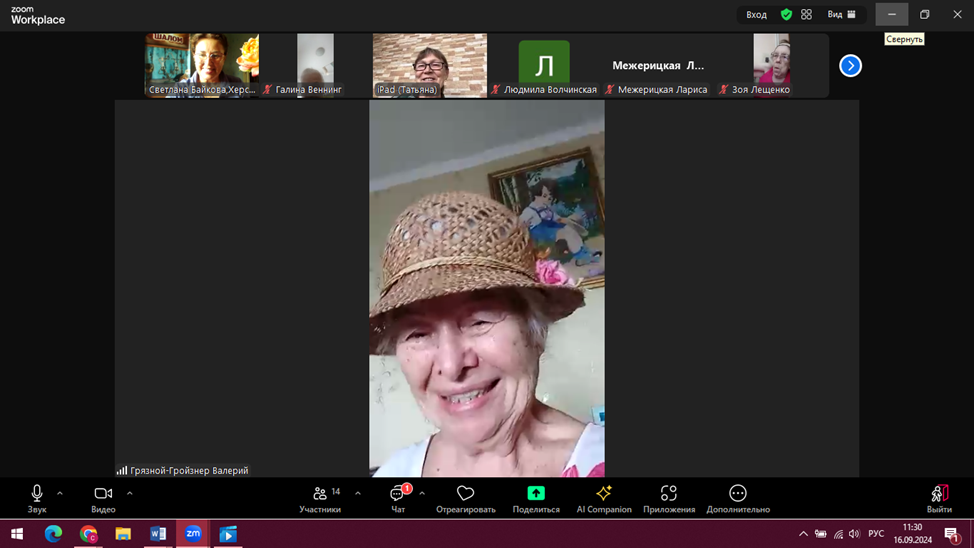Click the Вход sign-in menu item

point(756,15)
